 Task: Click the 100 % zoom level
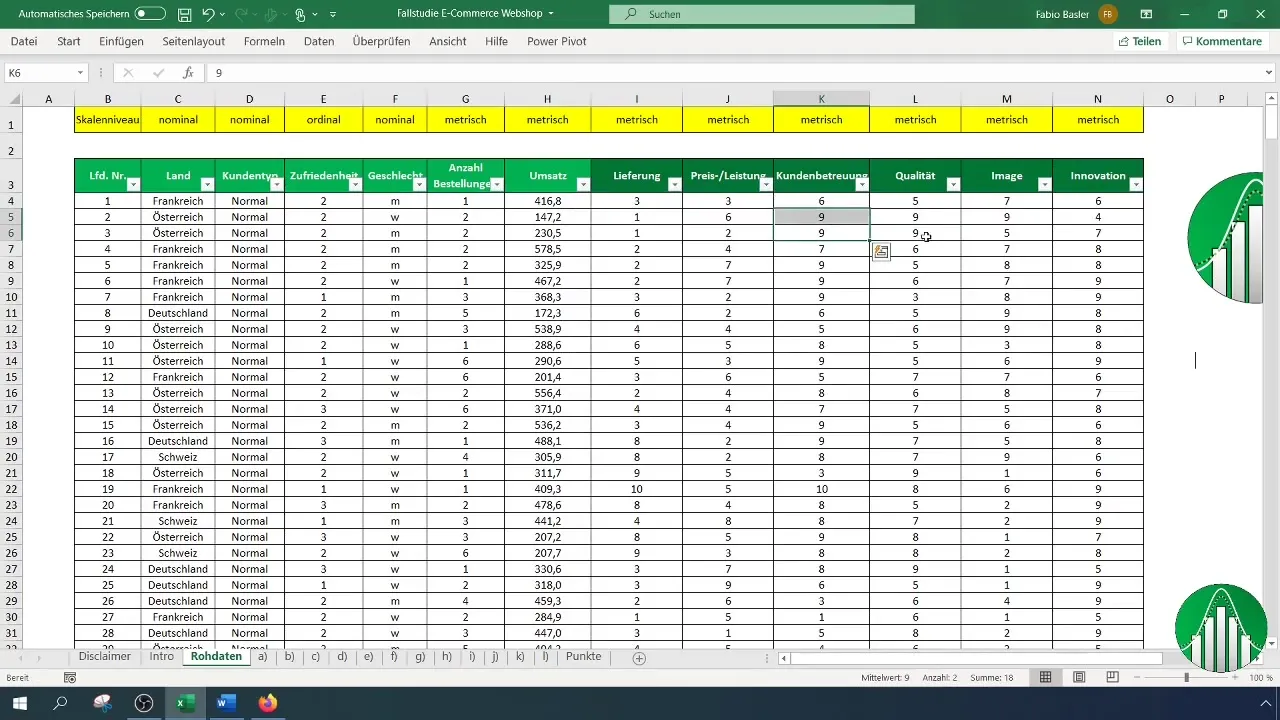[x=1260, y=678]
